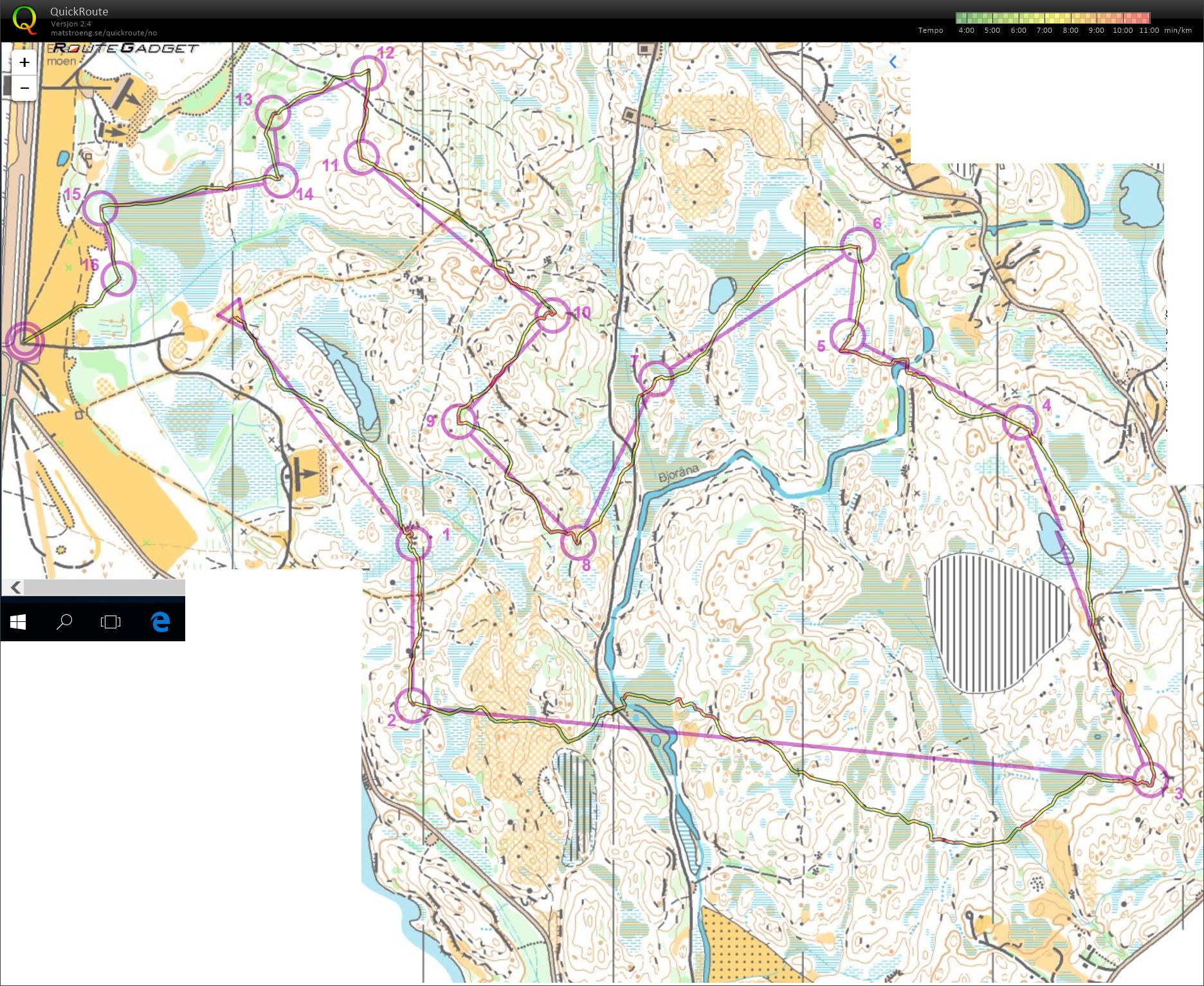The width and height of the screenshot is (1204, 986).
Task: Click the finish double circle
Action: tap(24, 341)
